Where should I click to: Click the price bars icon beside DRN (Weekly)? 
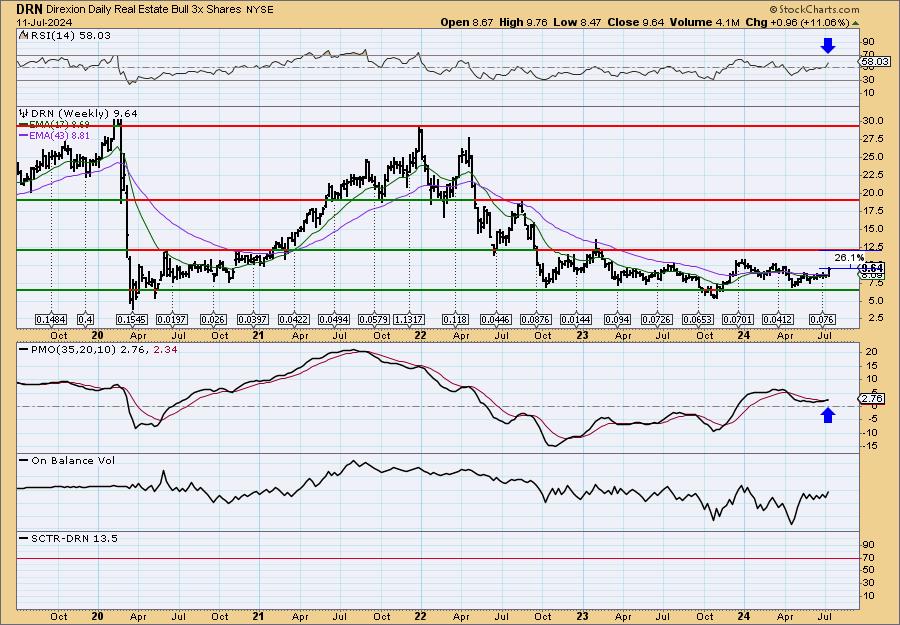tap(24, 113)
